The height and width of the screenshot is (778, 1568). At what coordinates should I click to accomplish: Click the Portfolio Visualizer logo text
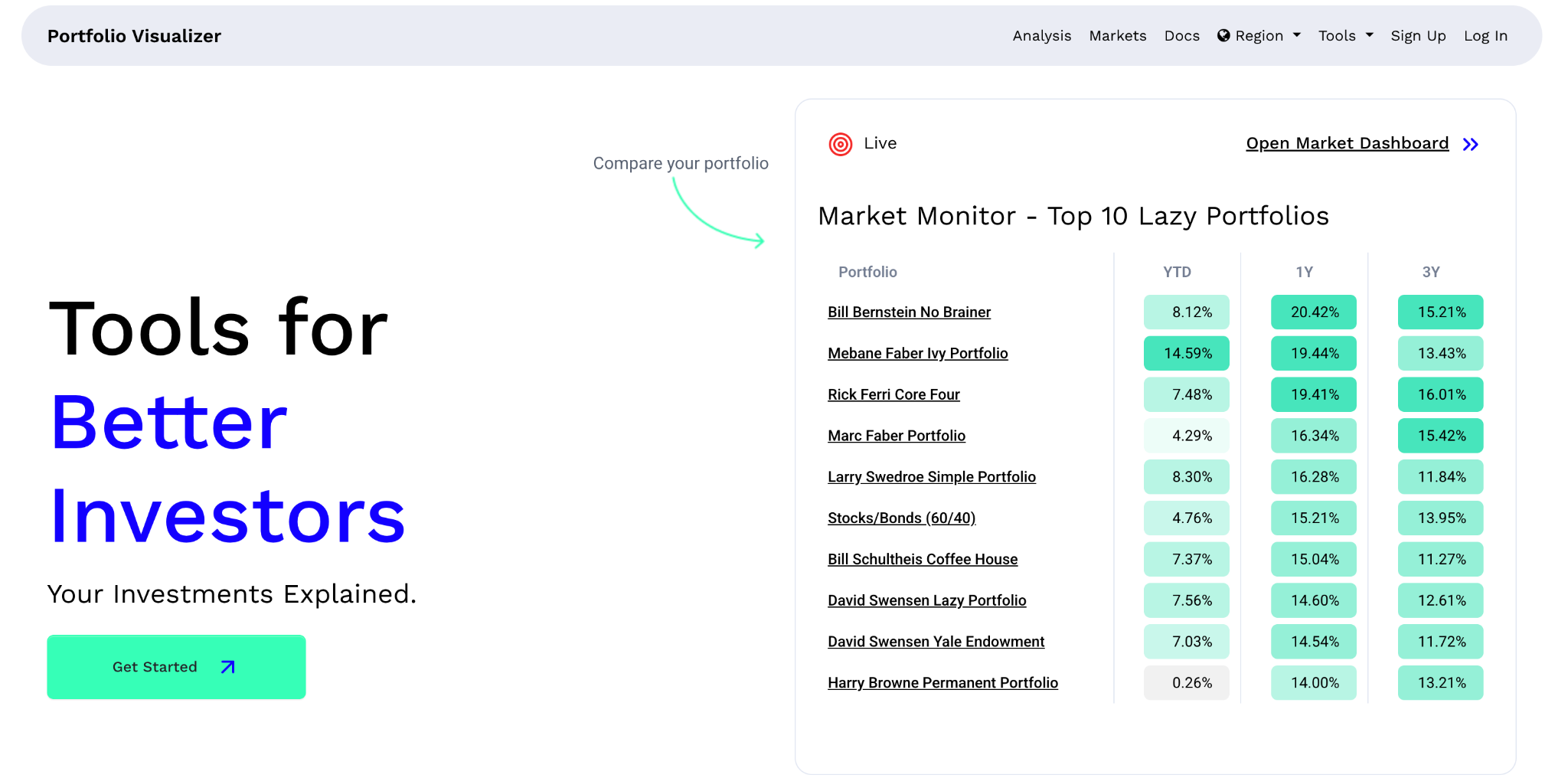click(x=134, y=36)
